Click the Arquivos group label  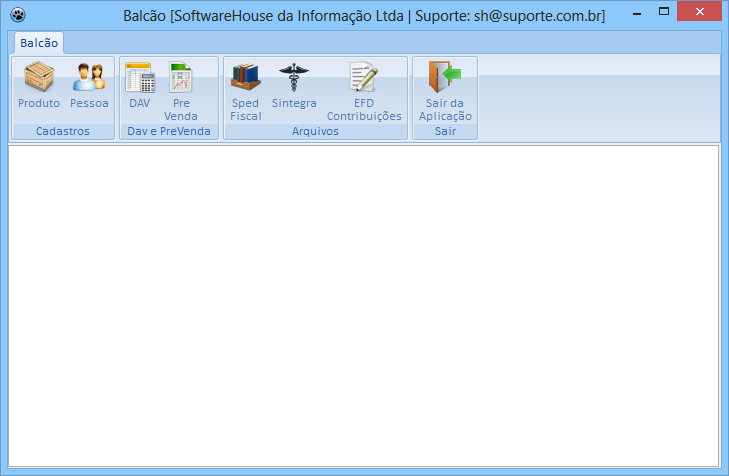(315, 131)
